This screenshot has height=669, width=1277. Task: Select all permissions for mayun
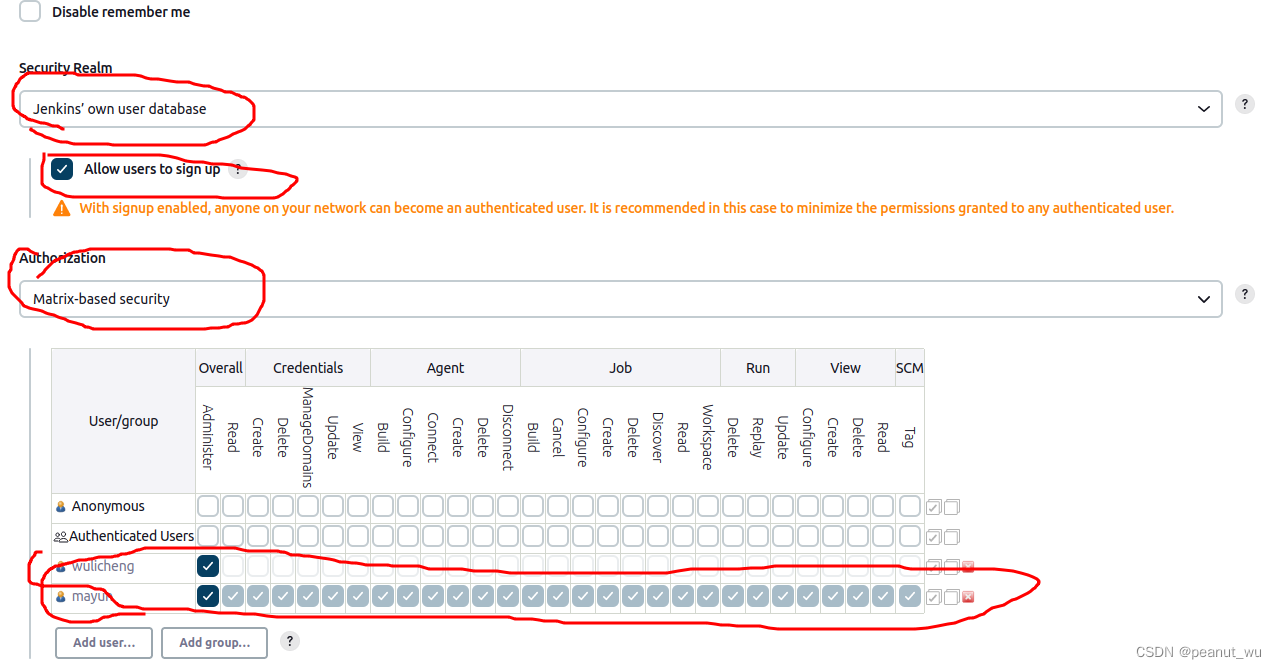(933, 597)
